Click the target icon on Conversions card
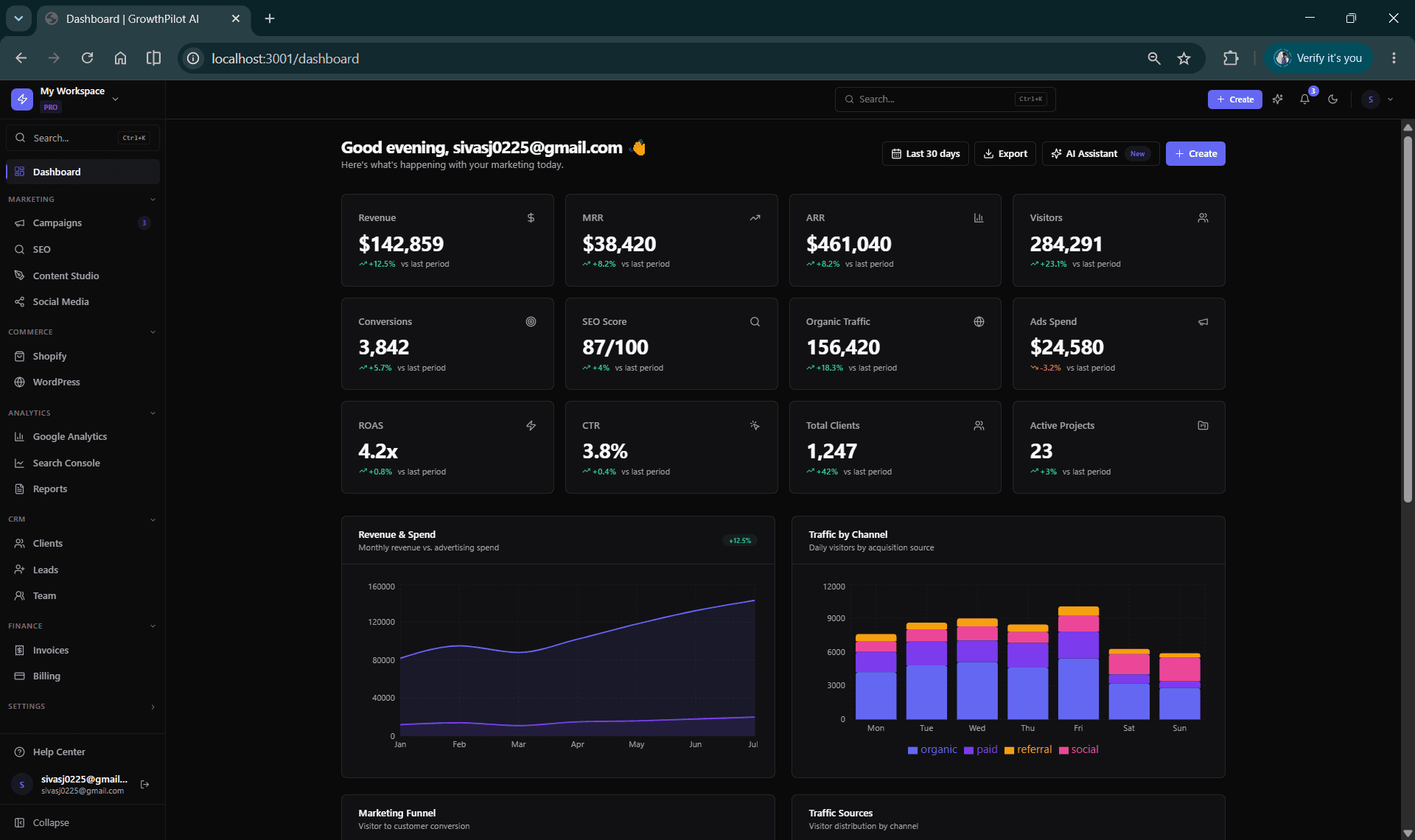The height and width of the screenshot is (840, 1415). (531, 322)
